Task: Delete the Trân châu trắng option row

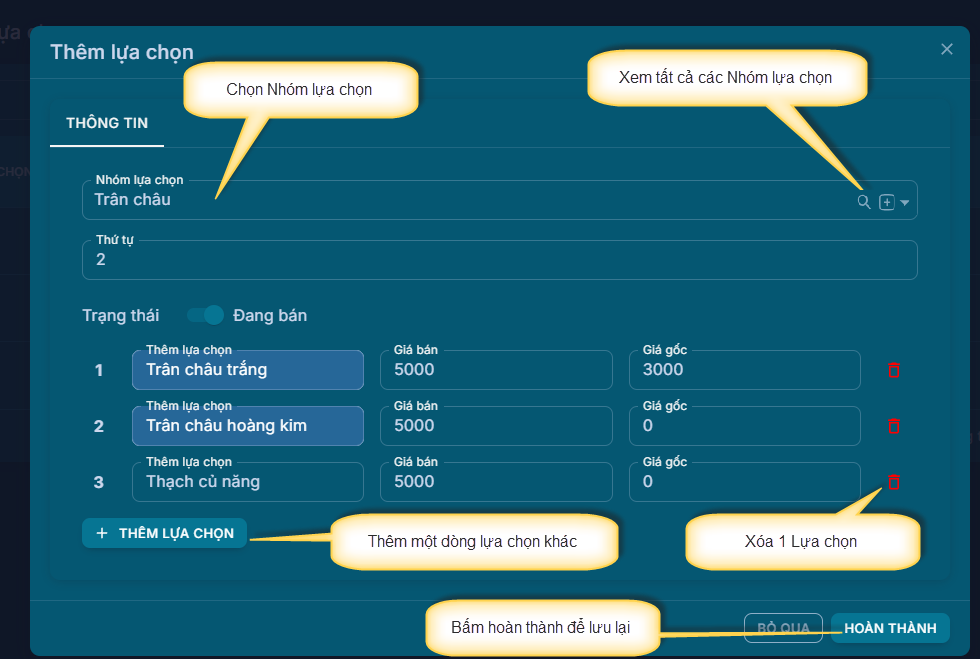Action: coord(894,370)
